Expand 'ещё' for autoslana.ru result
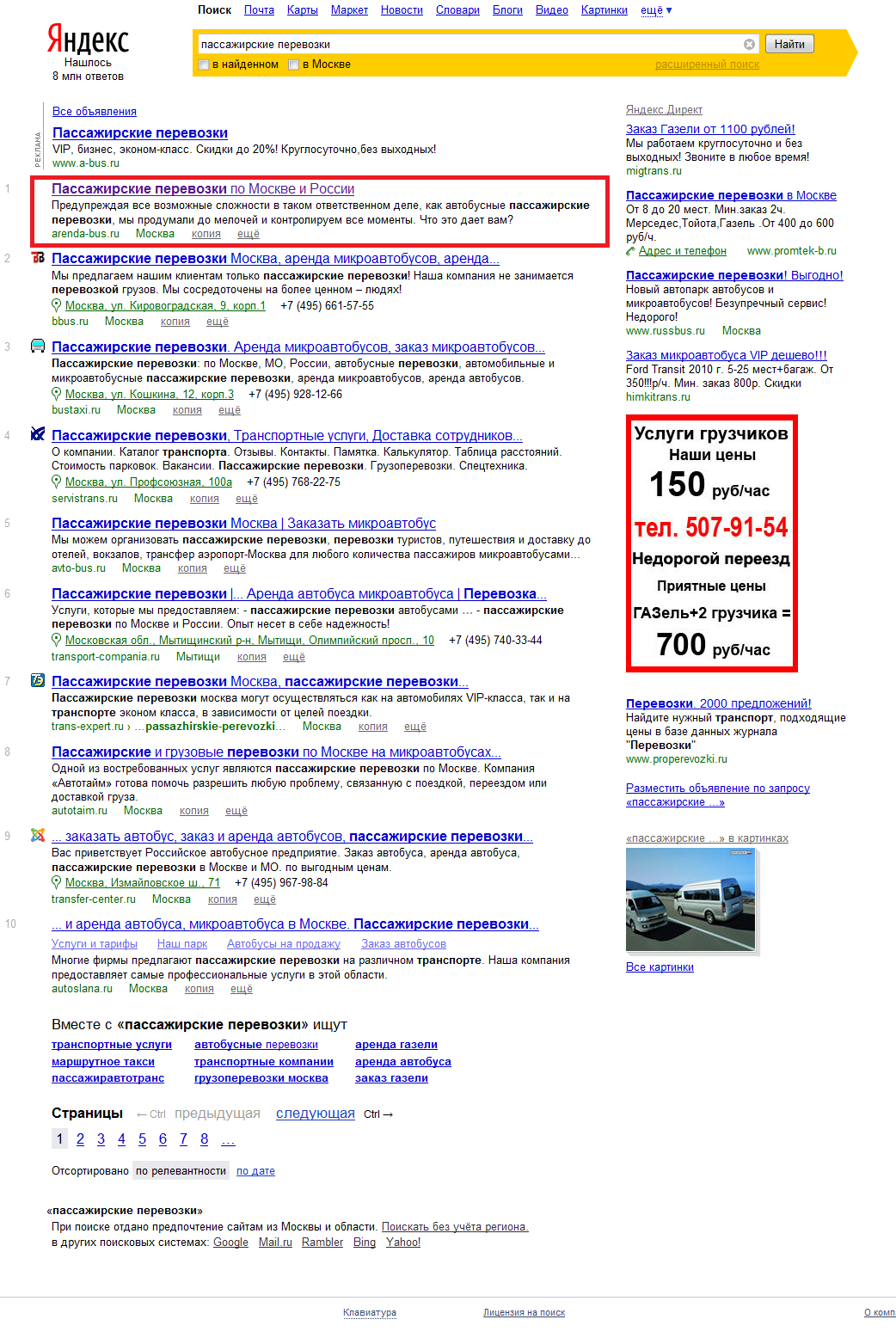 point(242,989)
